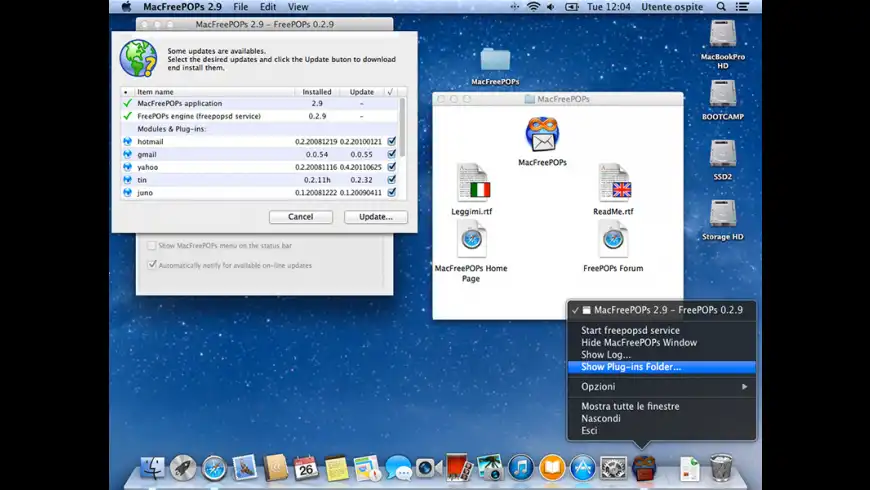Uncheck the hotmail plug-in update checkbox
This screenshot has width=870, height=490.
pos(392,142)
